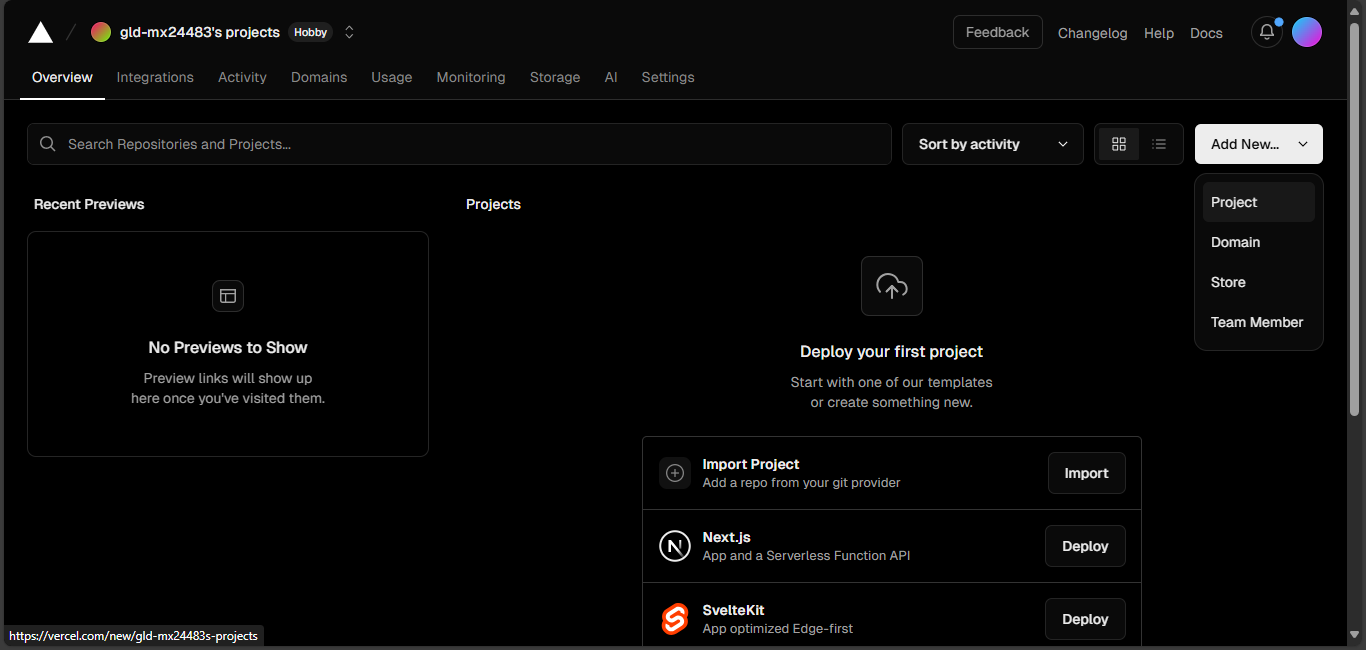The width and height of the screenshot is (1366, 650).
Task: Open the notification bell
Action: coord(1266,31)
